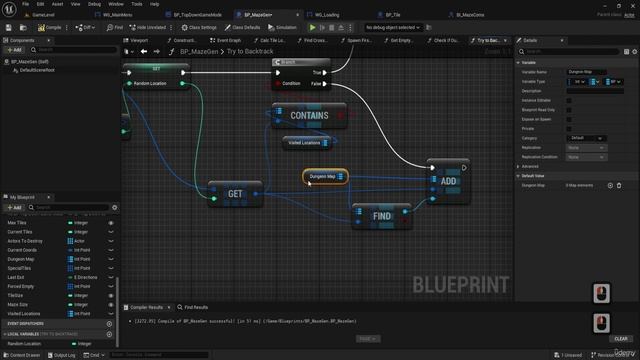Click the Visited Locations variable node
The image size is (640, 360).
point(307,143)
